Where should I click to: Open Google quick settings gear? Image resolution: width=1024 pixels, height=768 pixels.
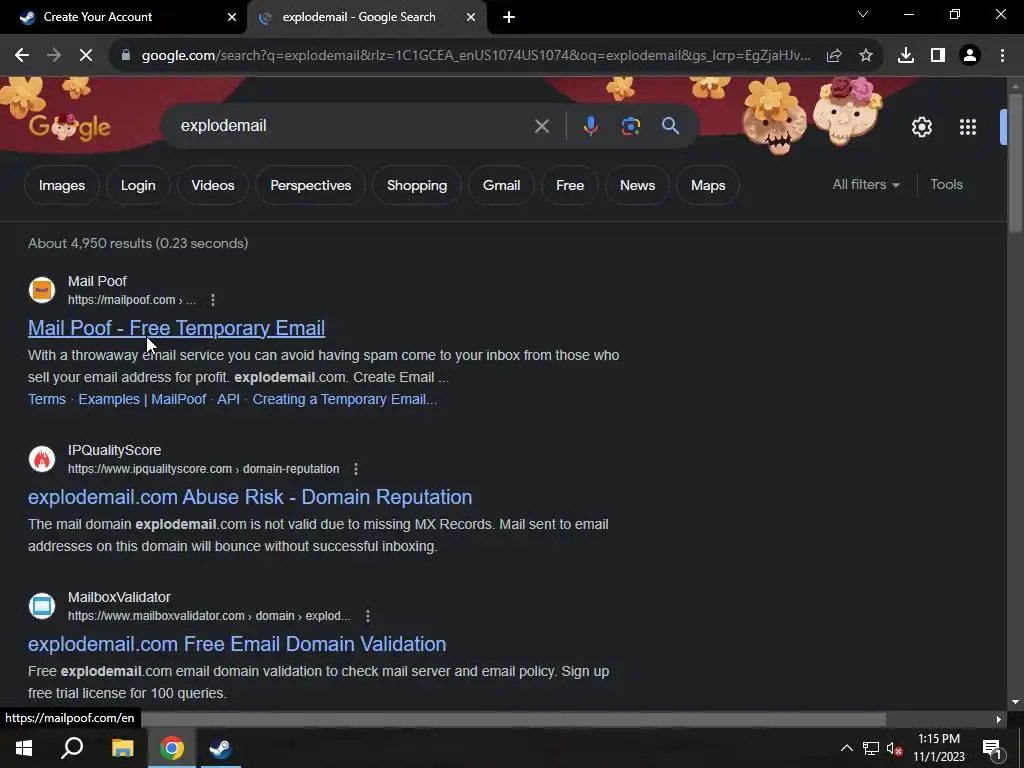[x=921, y=127]
